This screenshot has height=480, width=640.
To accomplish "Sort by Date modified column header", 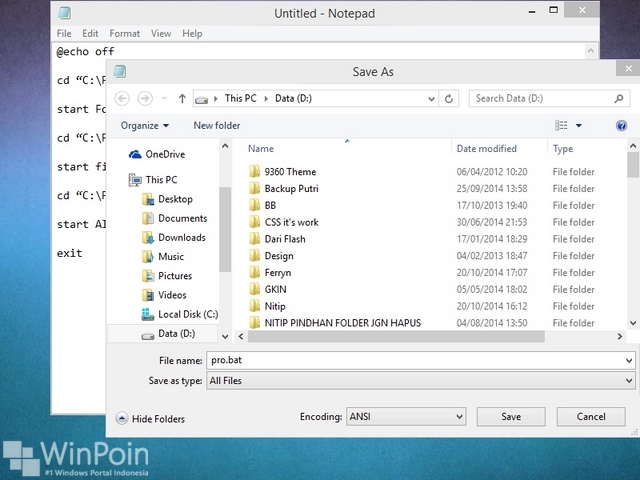I will point(487,149).
